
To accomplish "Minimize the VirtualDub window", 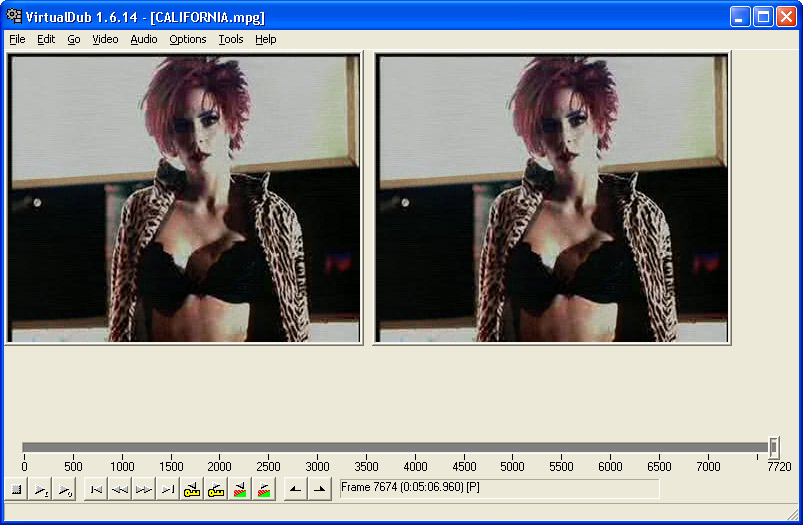I will click(x=739, y=17).
